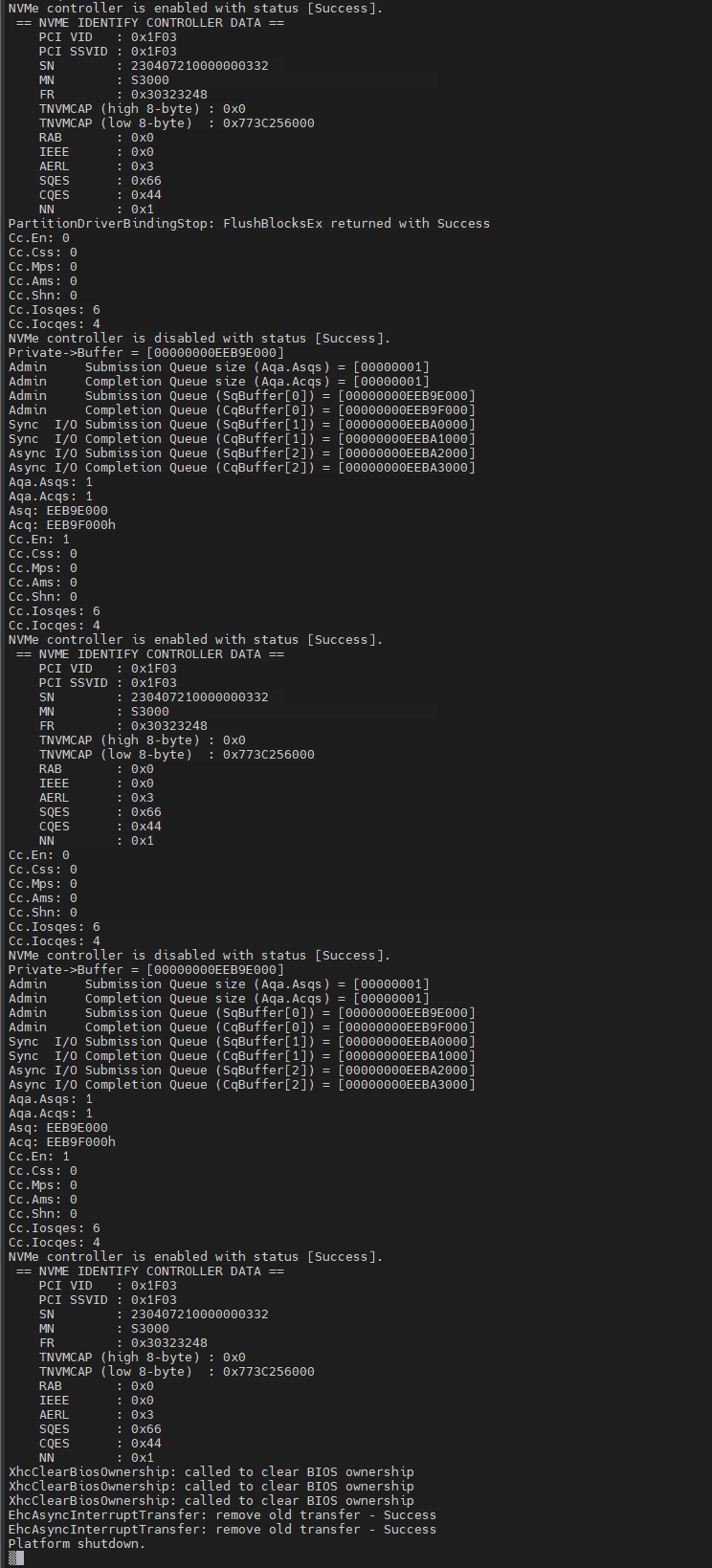Click the PartitionDriverBindingStop FlushBlocksEx log line
The height and width of the screenshot is (1568, 712).
pos(249,224)
